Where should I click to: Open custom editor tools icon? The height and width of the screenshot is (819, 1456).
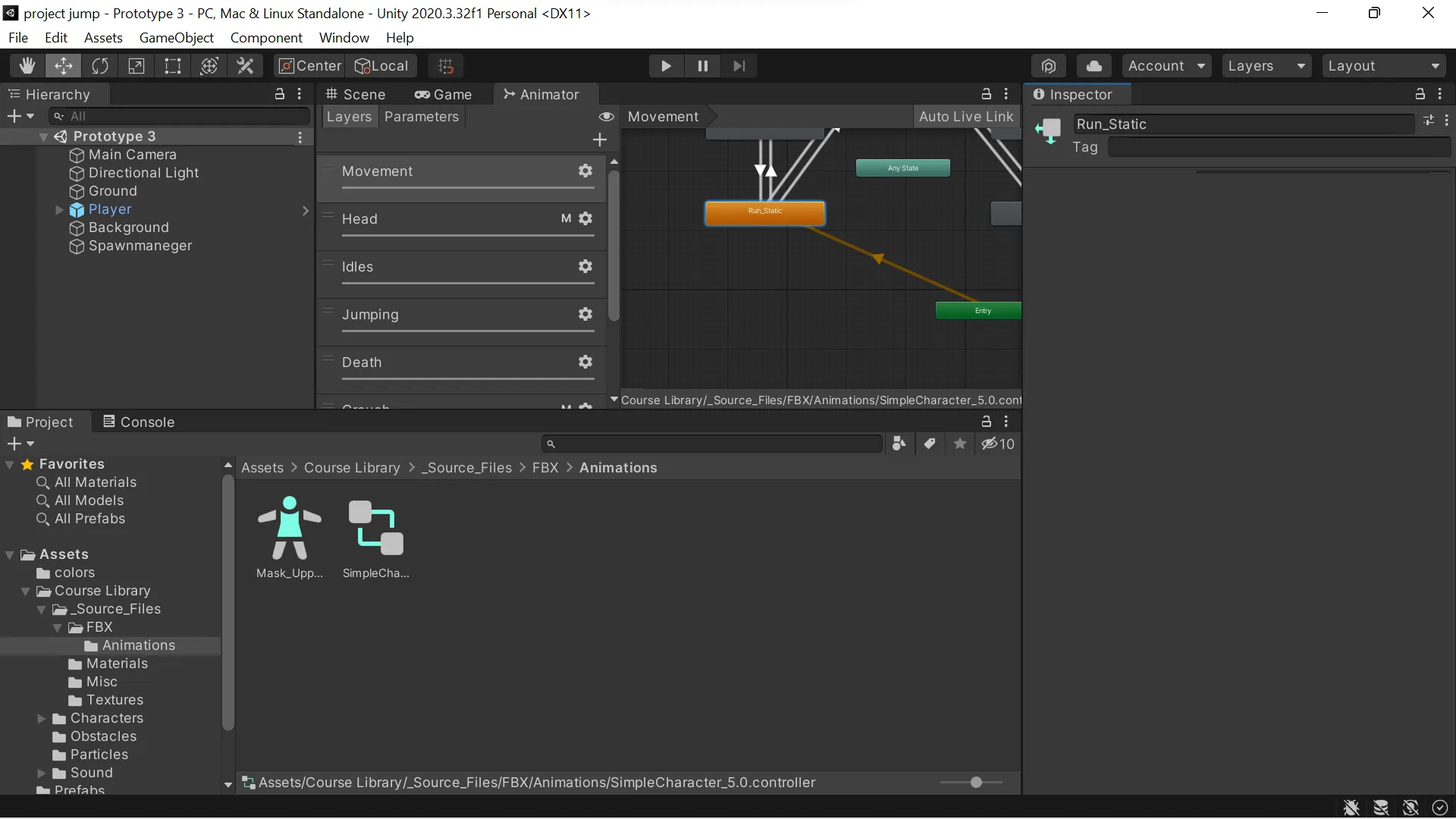point(246,66)
